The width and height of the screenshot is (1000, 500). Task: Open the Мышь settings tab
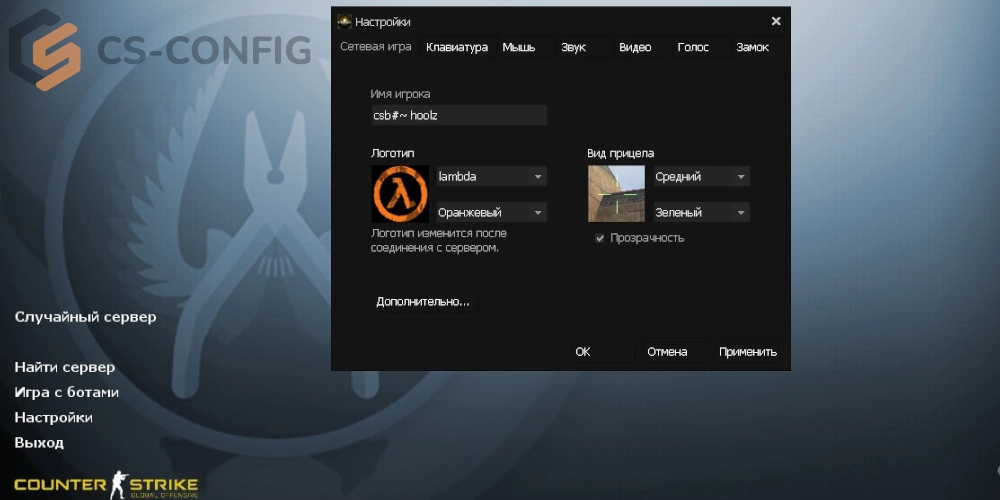point(519,47)
